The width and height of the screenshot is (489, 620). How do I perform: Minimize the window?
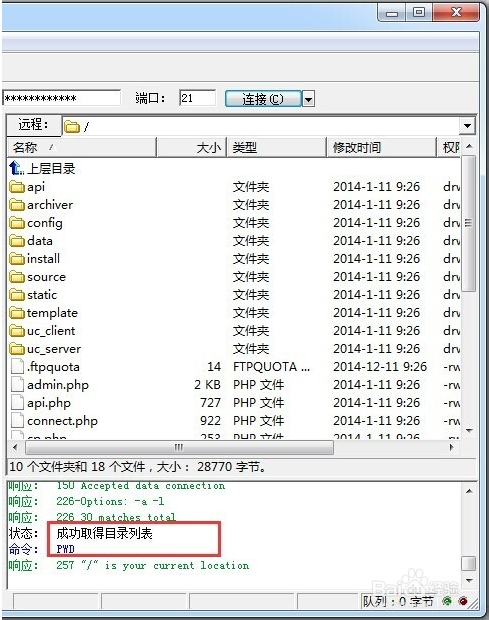pos(392,13)
